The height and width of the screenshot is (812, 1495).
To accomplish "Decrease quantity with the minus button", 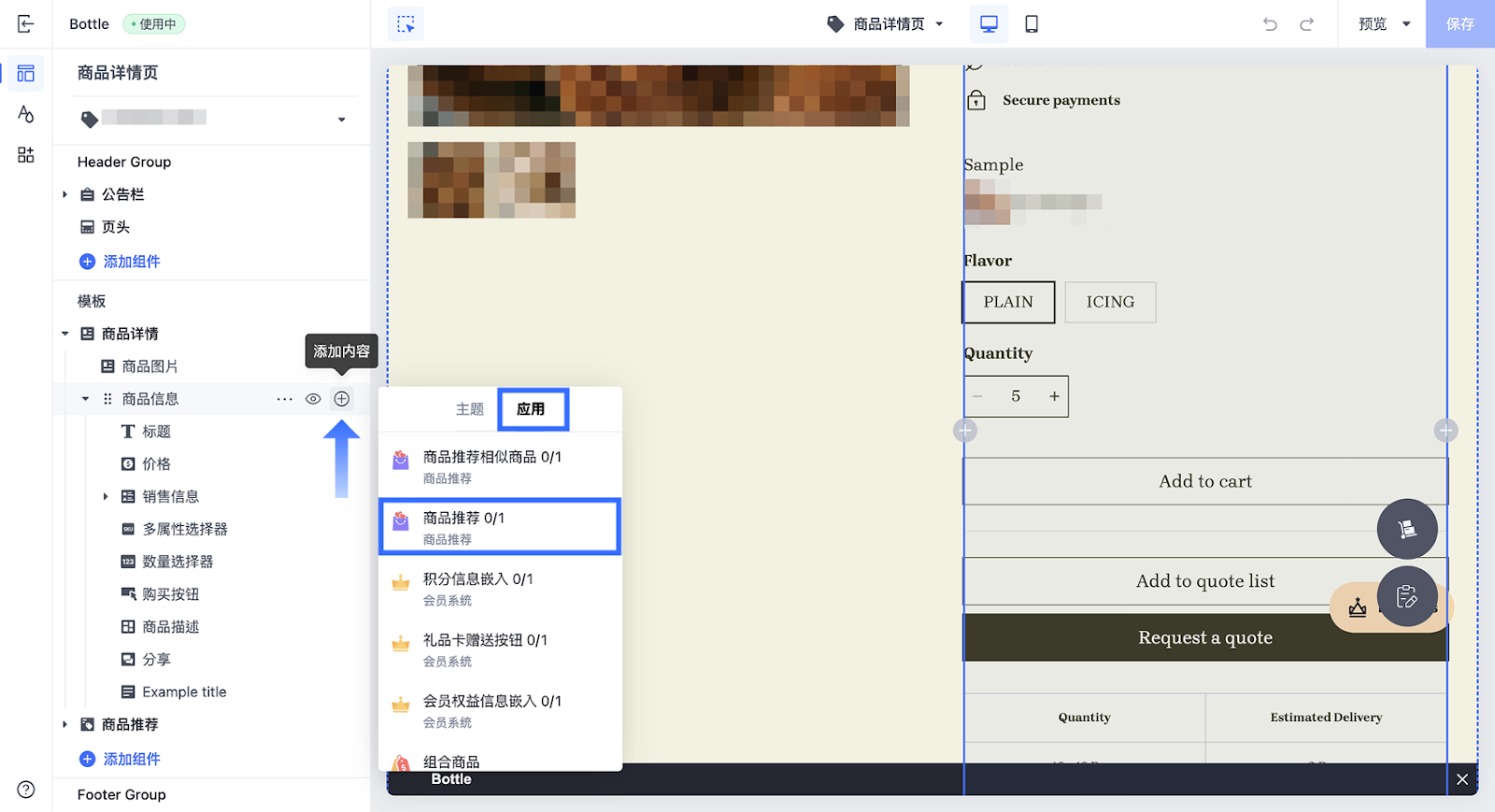I will (977, 396).
